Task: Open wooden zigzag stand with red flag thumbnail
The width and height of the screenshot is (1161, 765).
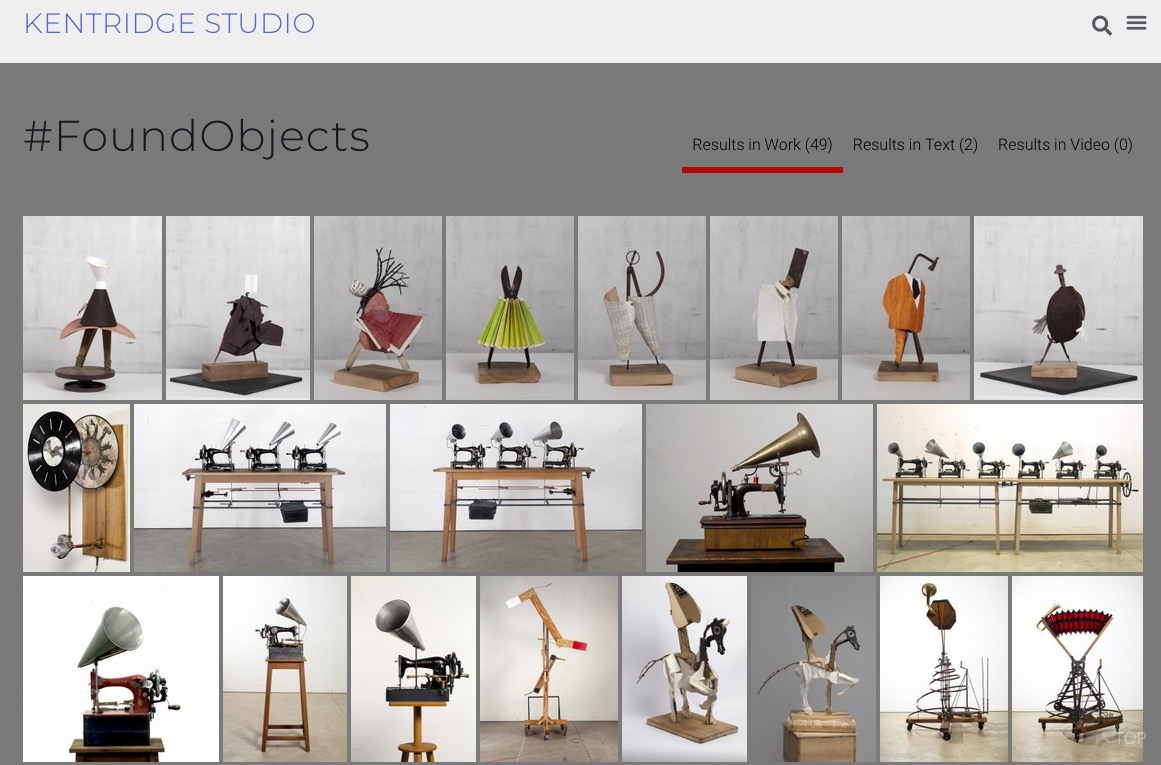Action: tap(549, 669)
